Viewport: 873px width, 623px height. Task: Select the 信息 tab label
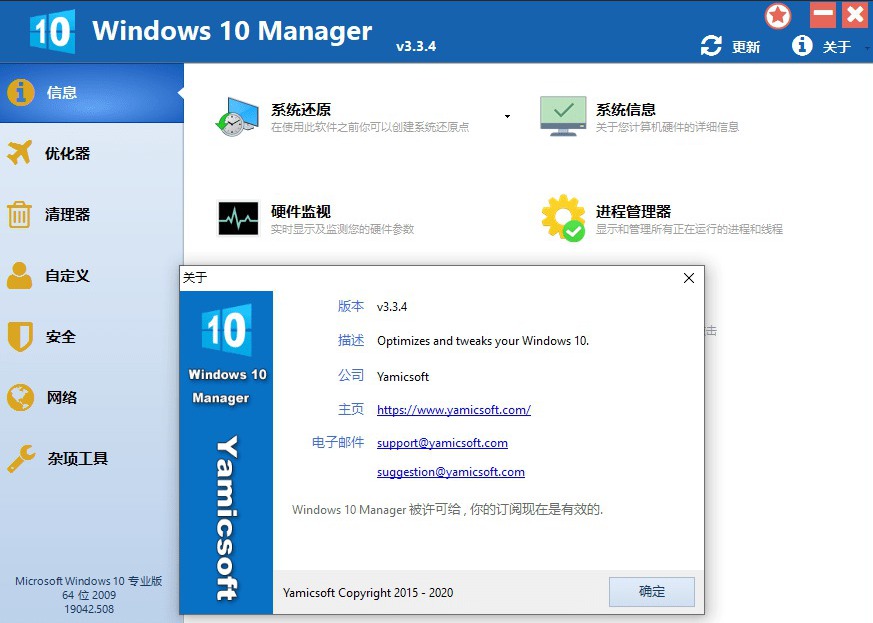(62, 92)
